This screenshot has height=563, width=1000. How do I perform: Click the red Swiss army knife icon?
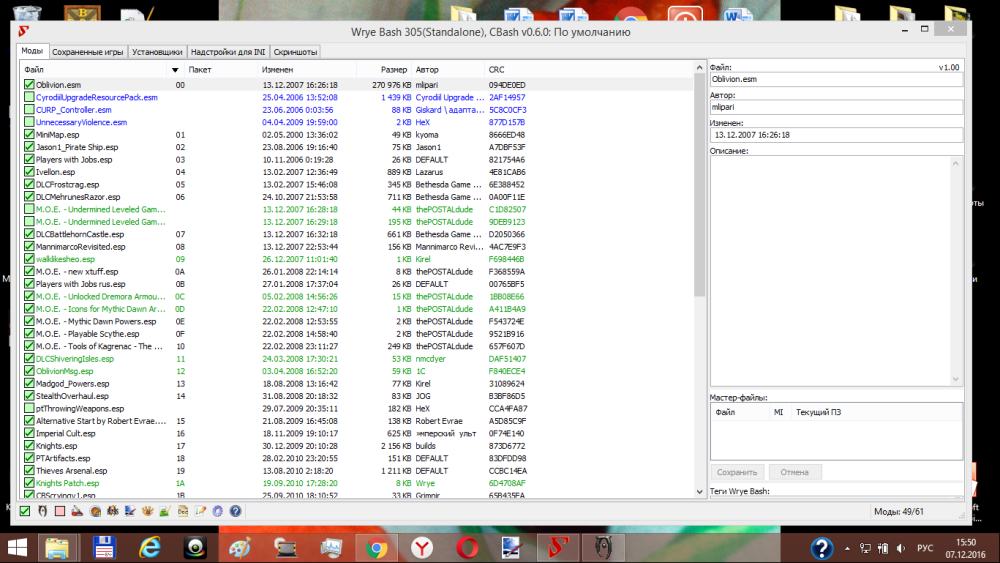pos(77,511)
